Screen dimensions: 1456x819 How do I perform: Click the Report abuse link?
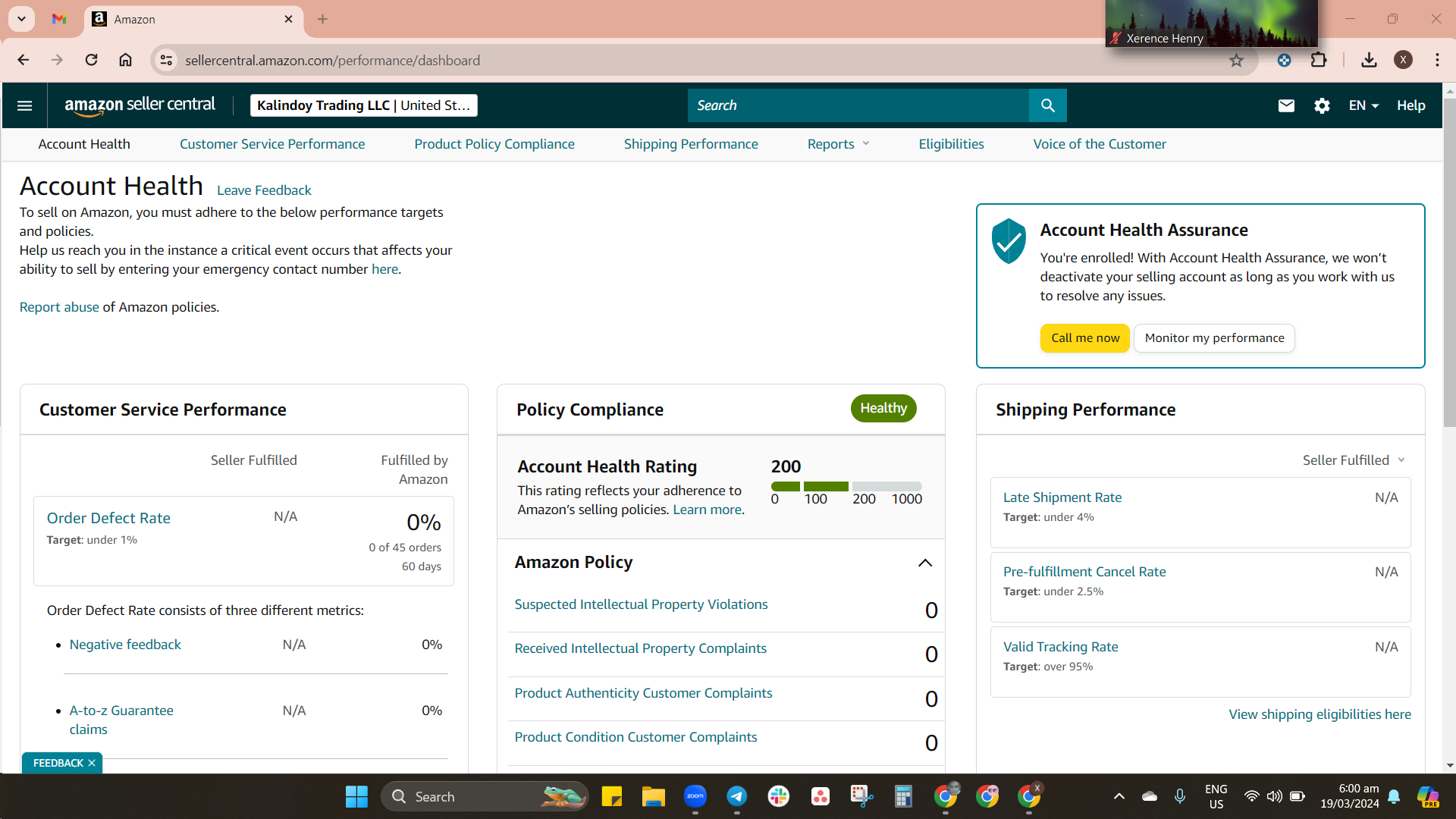pyautogui.click(x=59, y=307)
